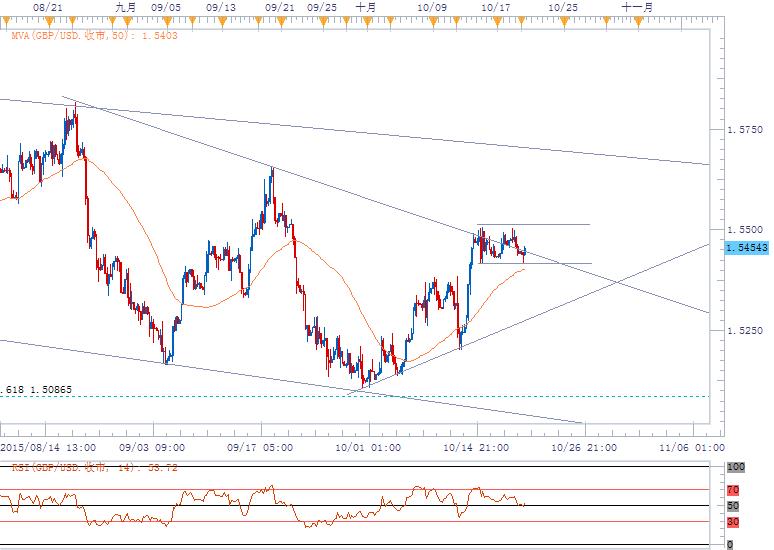The height and width of the screenshot is (550, 774).
Task: Click the 10/01 01:00 time label
Action: click(368, 448)
